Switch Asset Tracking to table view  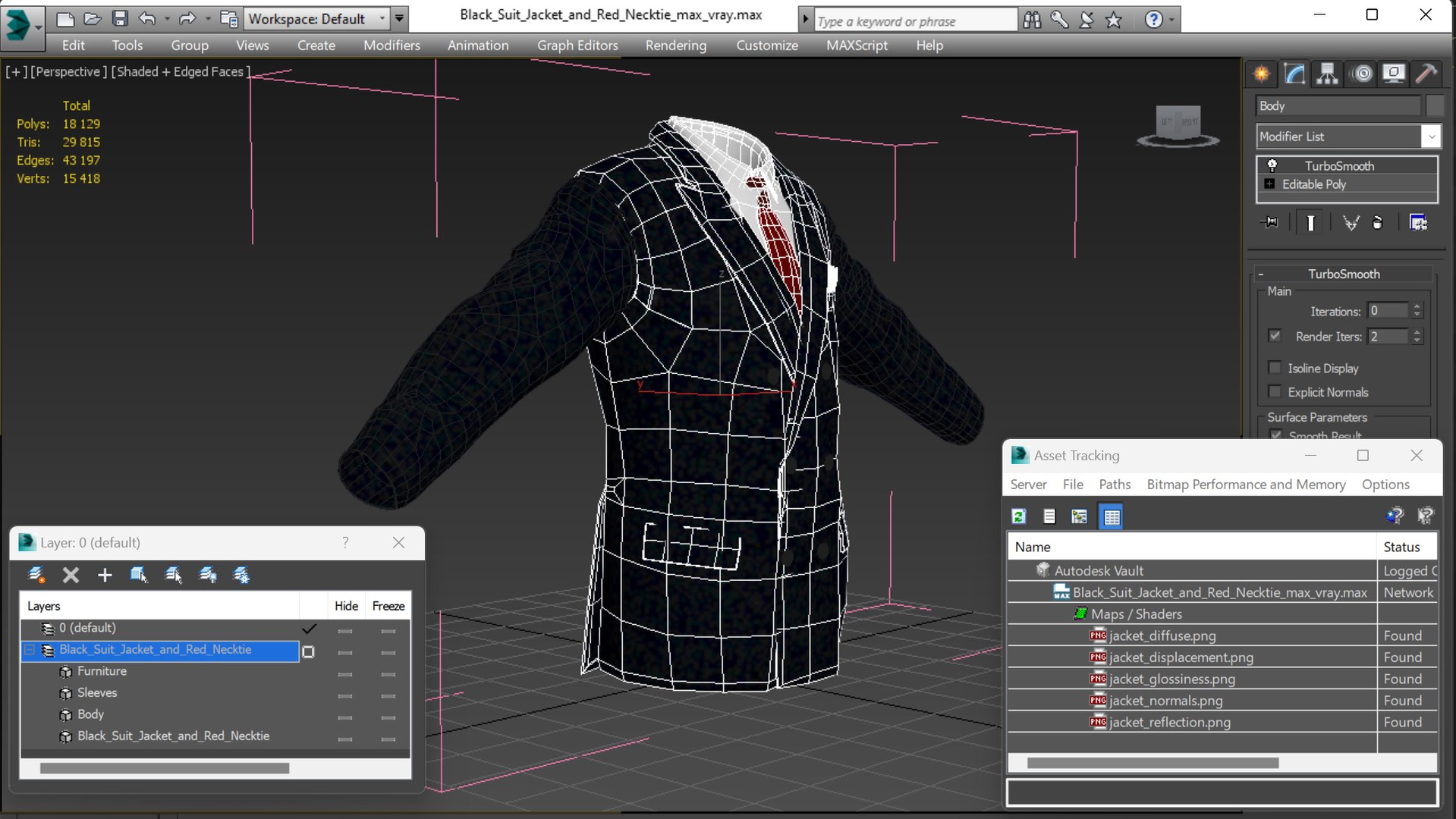click(1111, 516)
